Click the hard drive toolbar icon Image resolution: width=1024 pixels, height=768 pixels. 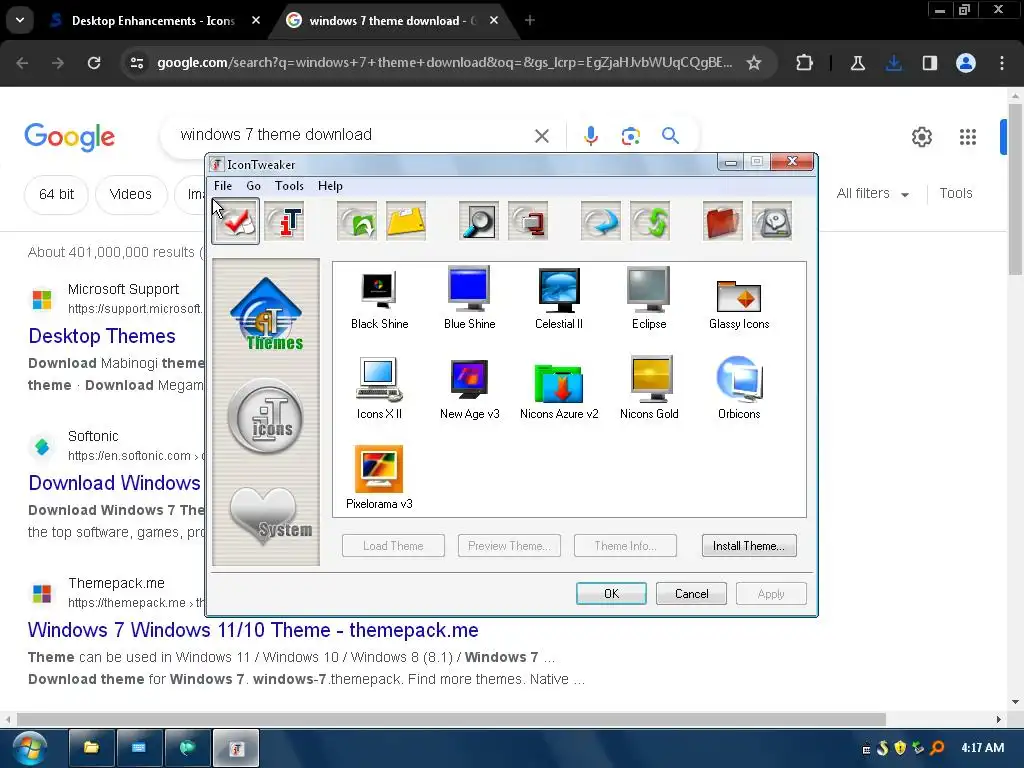pos(772,221)
